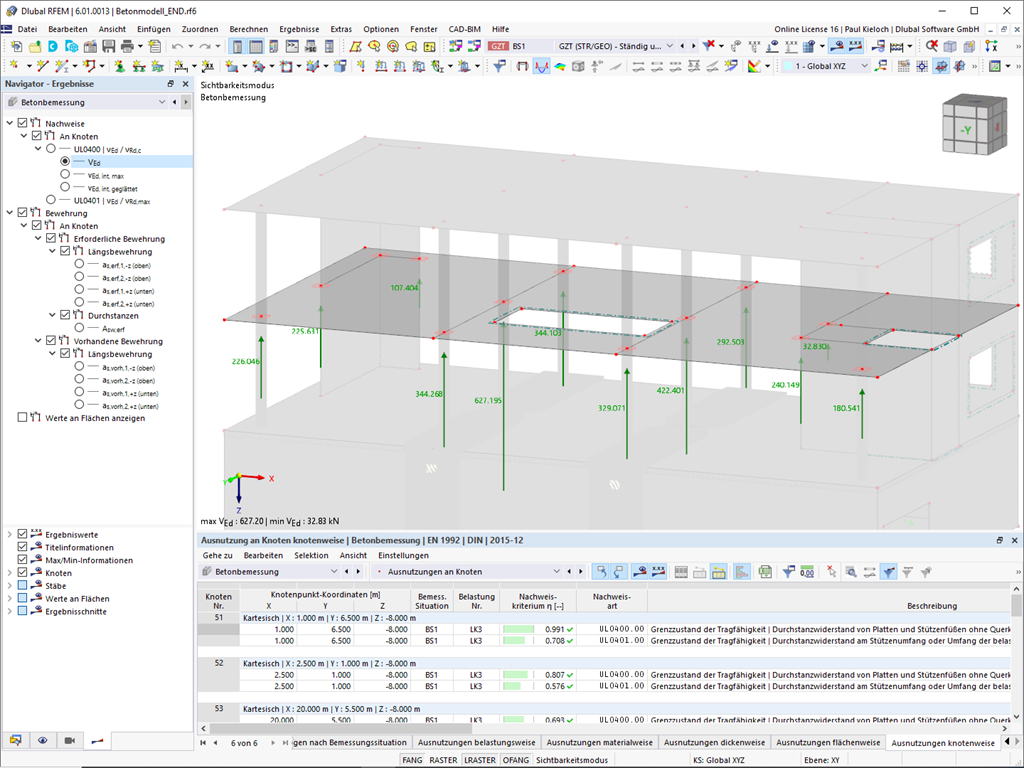1024x768 pixels.
Task: Click the view cube in the model viewport
Action: coord(973,125)
